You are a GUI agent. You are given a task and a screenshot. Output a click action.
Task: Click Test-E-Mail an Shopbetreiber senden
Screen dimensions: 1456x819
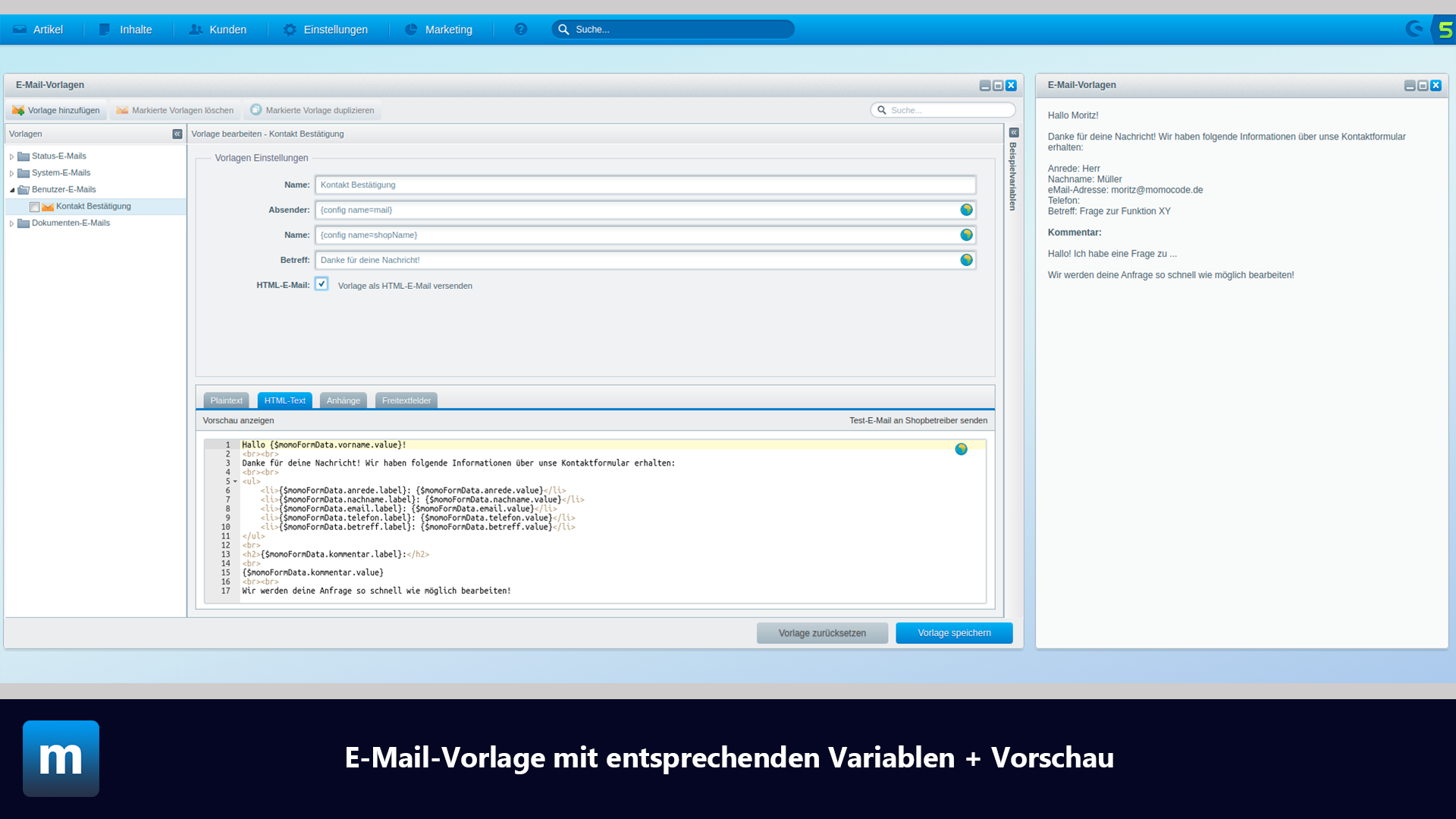coord(918,421)
